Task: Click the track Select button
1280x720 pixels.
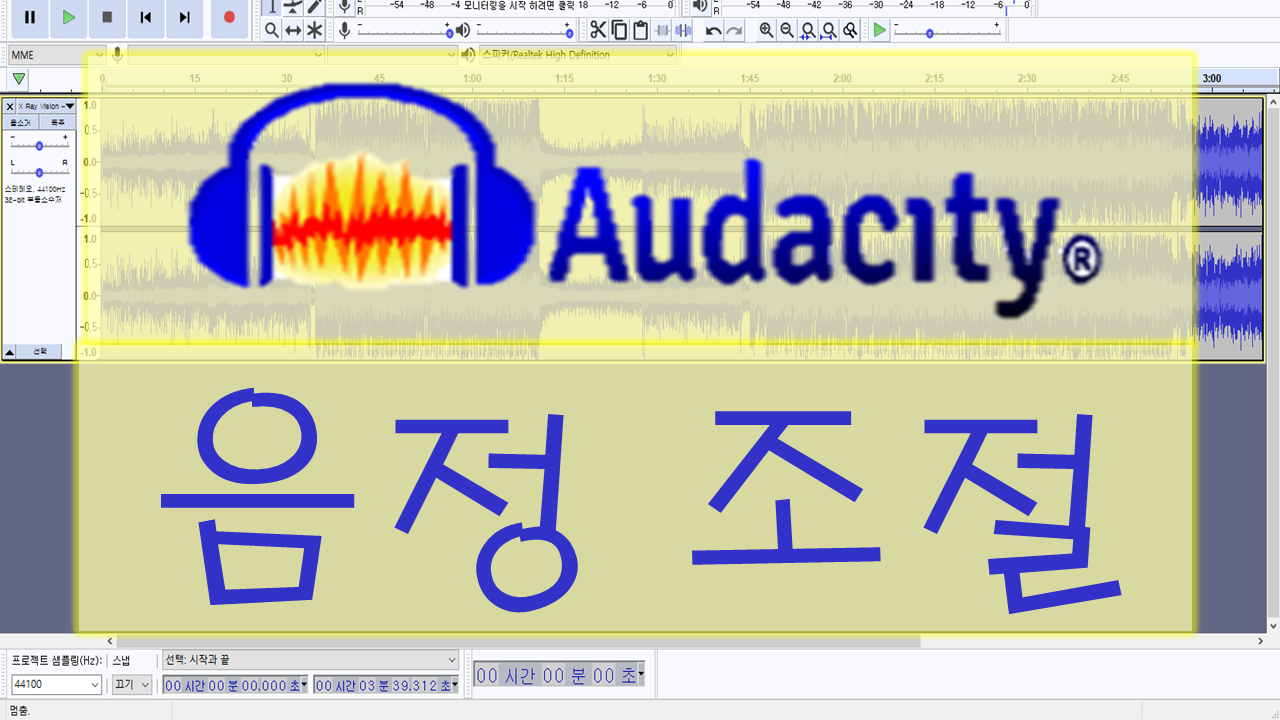Action: click(x=40, y=352)
